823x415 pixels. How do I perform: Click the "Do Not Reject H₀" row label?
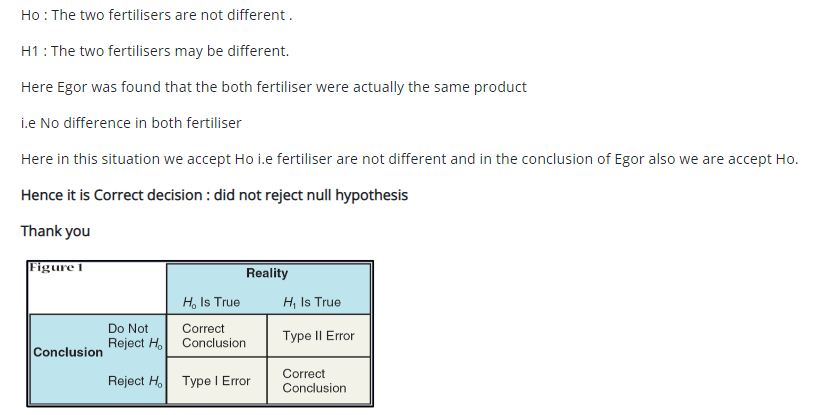point(135,336)
